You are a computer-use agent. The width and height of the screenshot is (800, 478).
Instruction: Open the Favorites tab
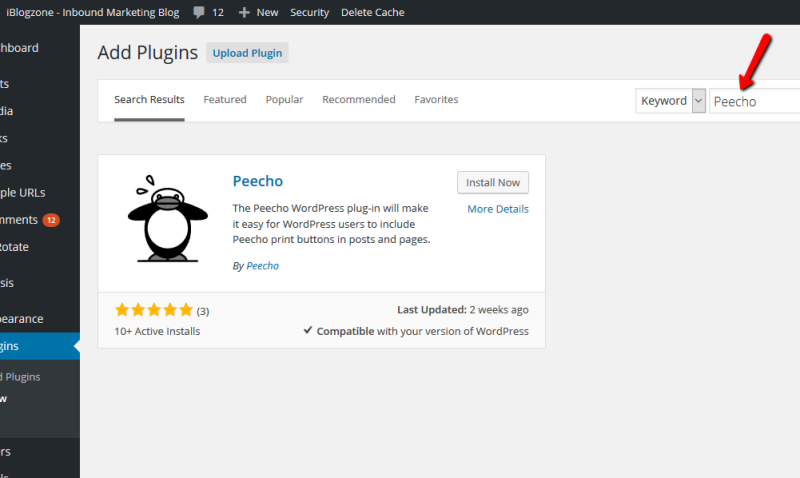[x=436, y=99]
